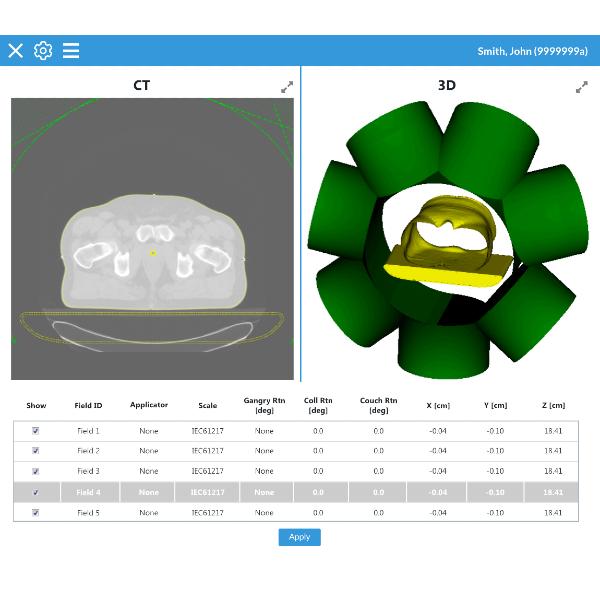The height and width of the screenshot is (600, 600).
Task: Click Field 3 Applicator None cell
Action: [149, 471]
